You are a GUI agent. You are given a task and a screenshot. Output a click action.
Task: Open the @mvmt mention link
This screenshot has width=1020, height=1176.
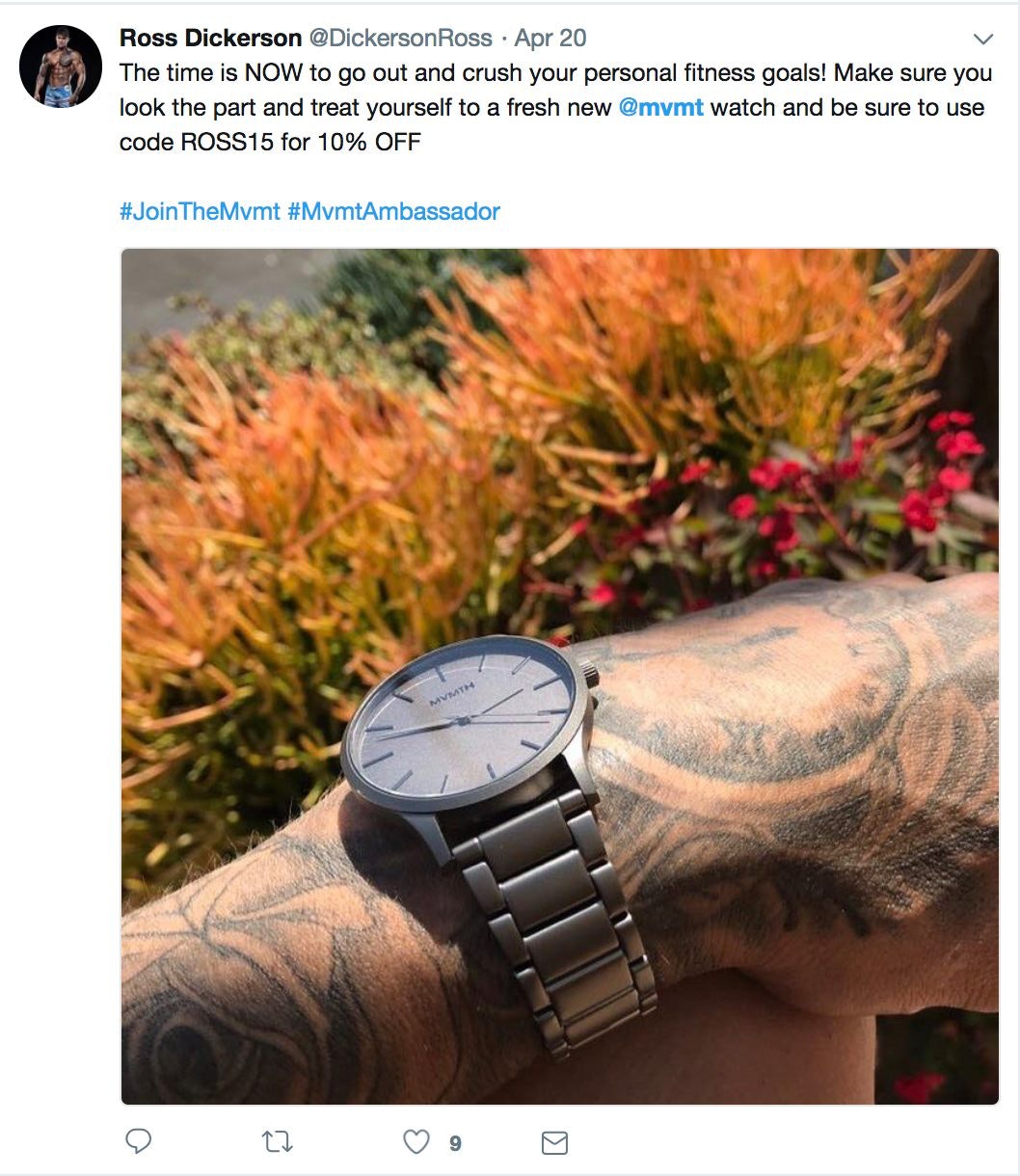[x=660, y=107]
